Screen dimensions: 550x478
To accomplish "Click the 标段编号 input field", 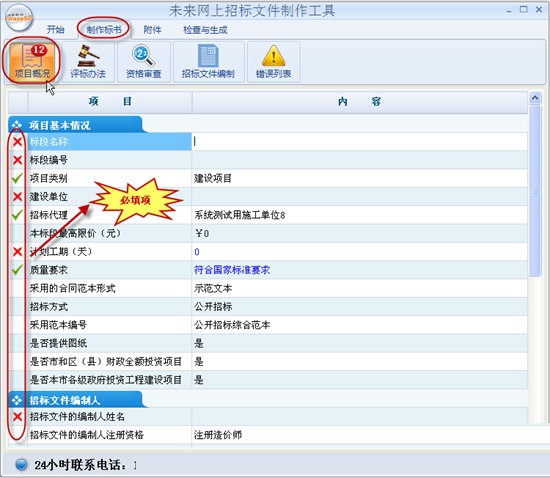I will point(360,160).
